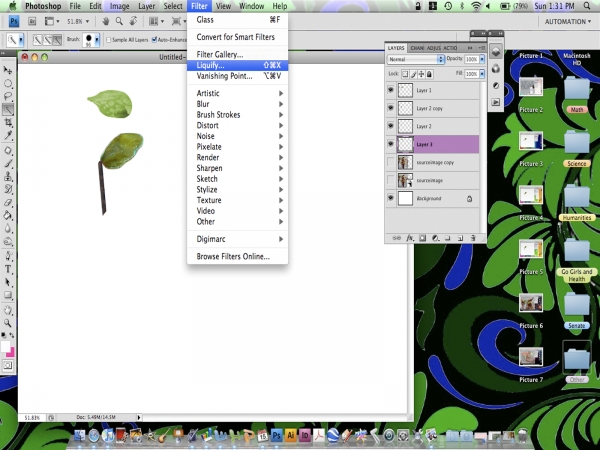Toggle Lock all padlock in Layers panel

[x=429, y=74]
